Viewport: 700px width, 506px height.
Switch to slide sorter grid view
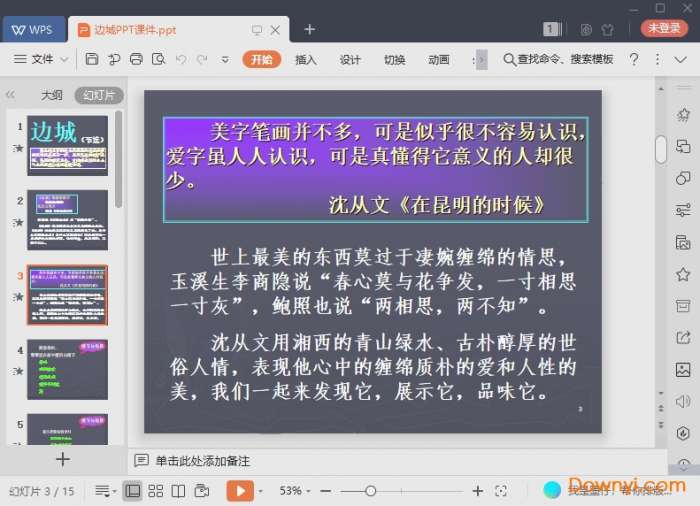(155, 491)
